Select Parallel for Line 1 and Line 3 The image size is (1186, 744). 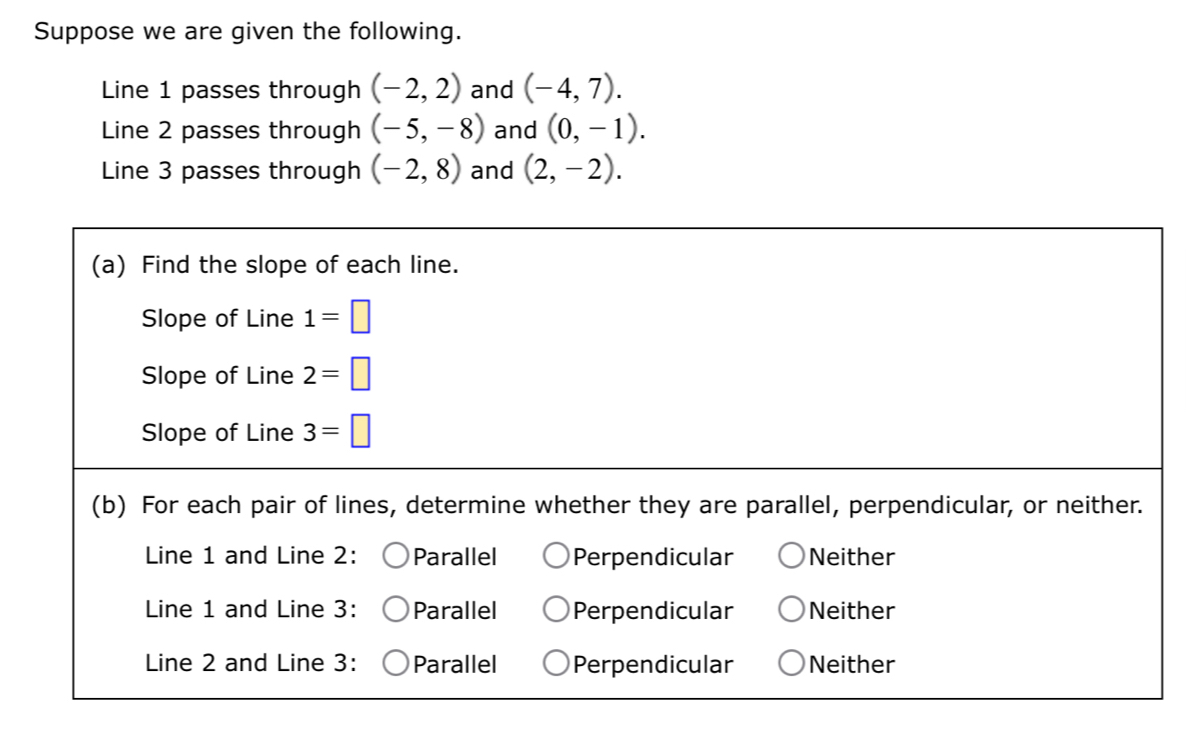[x=396, y=610]
